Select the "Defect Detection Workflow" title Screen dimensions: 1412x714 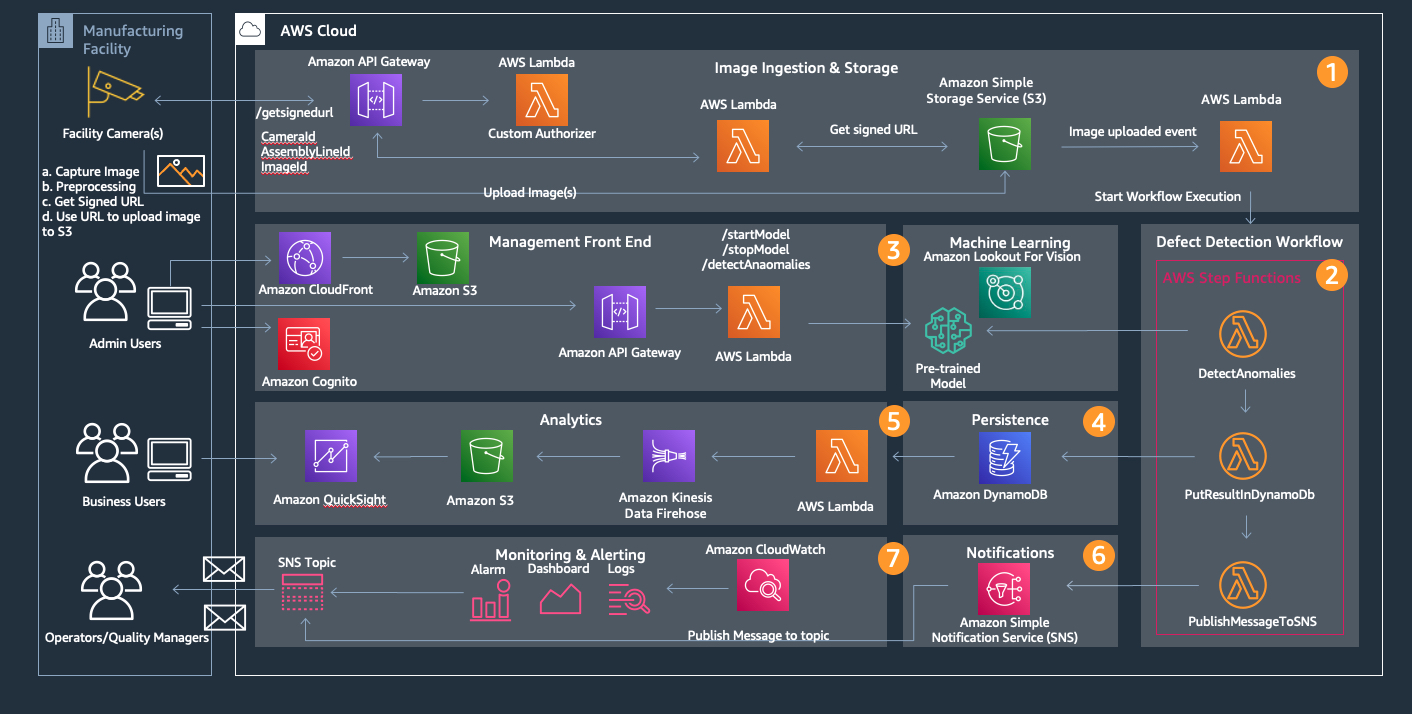pos(1249,241)
